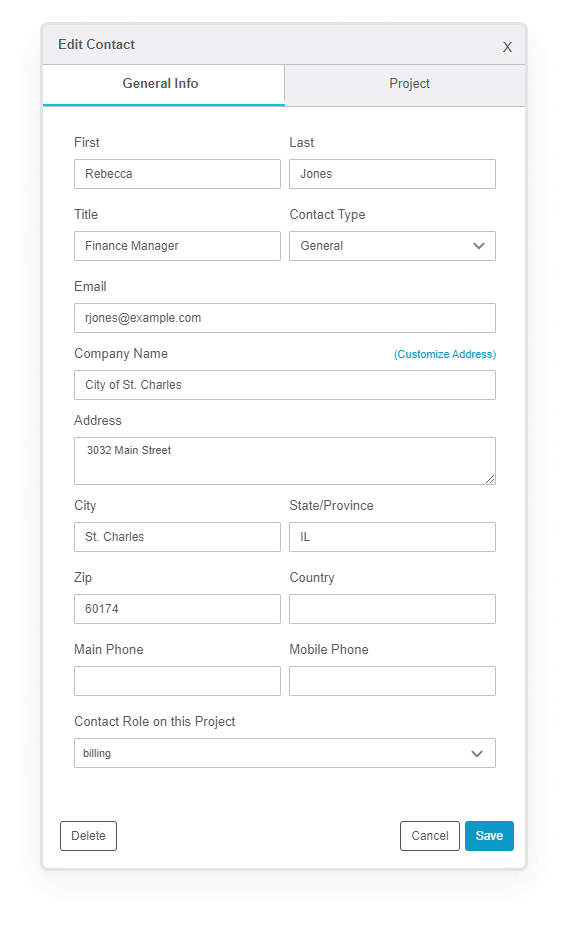This screenshot has width=568, height=929.
Task: Focus the Main Phone input box
Action: coord(177,681)
